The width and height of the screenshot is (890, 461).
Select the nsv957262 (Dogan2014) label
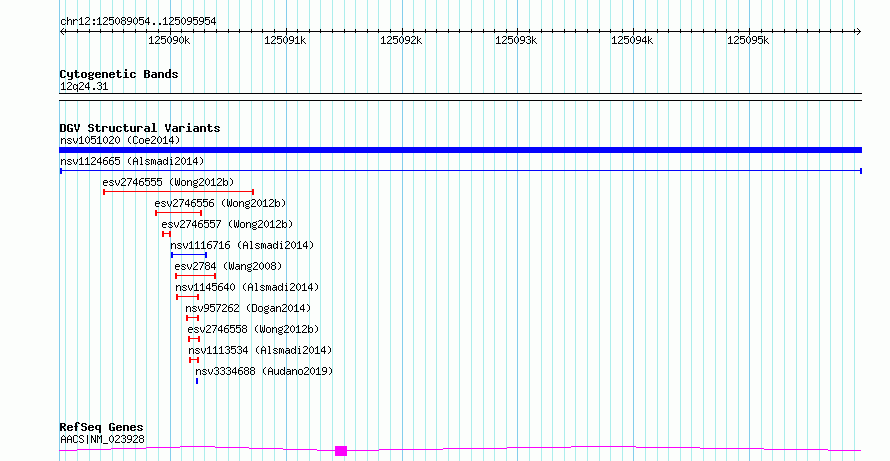[x=248, y=308]
